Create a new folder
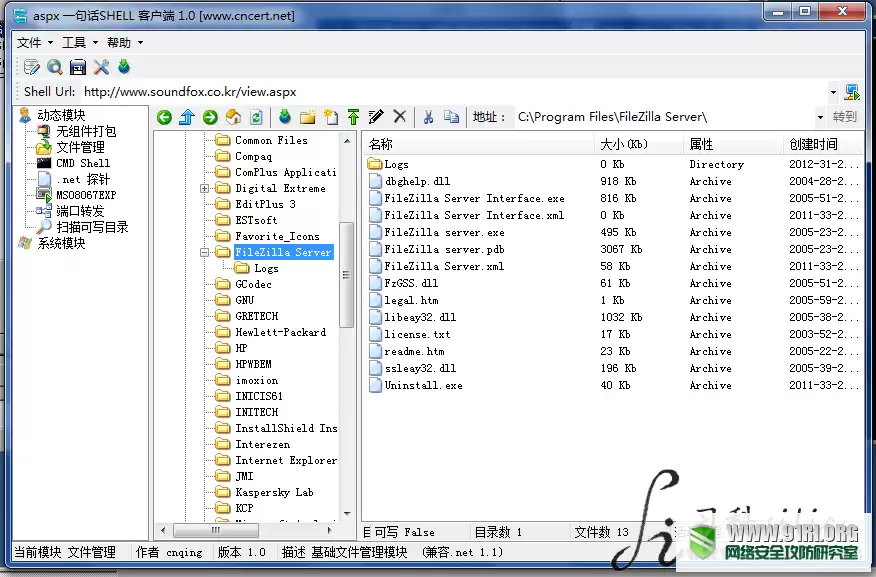 tap(308, 116)
